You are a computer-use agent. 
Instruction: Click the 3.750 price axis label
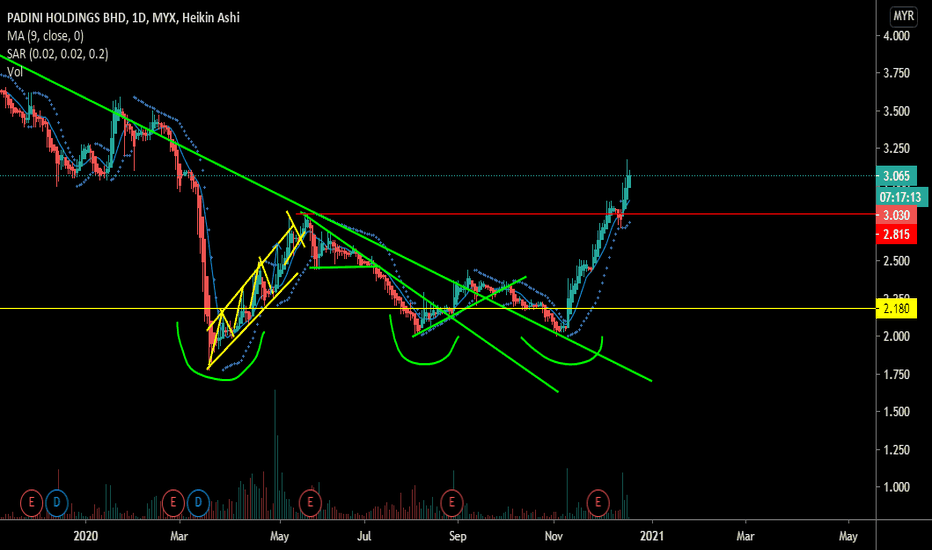896,73
